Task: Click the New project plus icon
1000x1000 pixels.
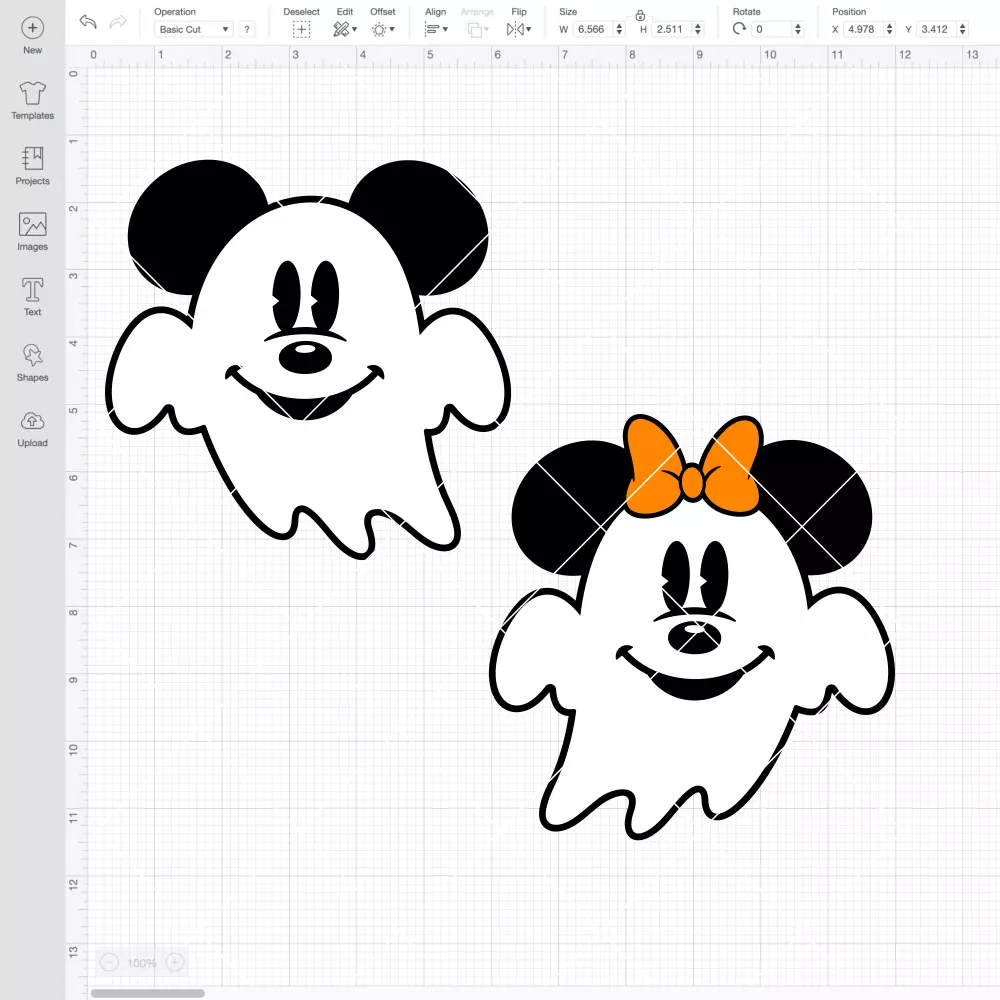Action: [33, 28]
